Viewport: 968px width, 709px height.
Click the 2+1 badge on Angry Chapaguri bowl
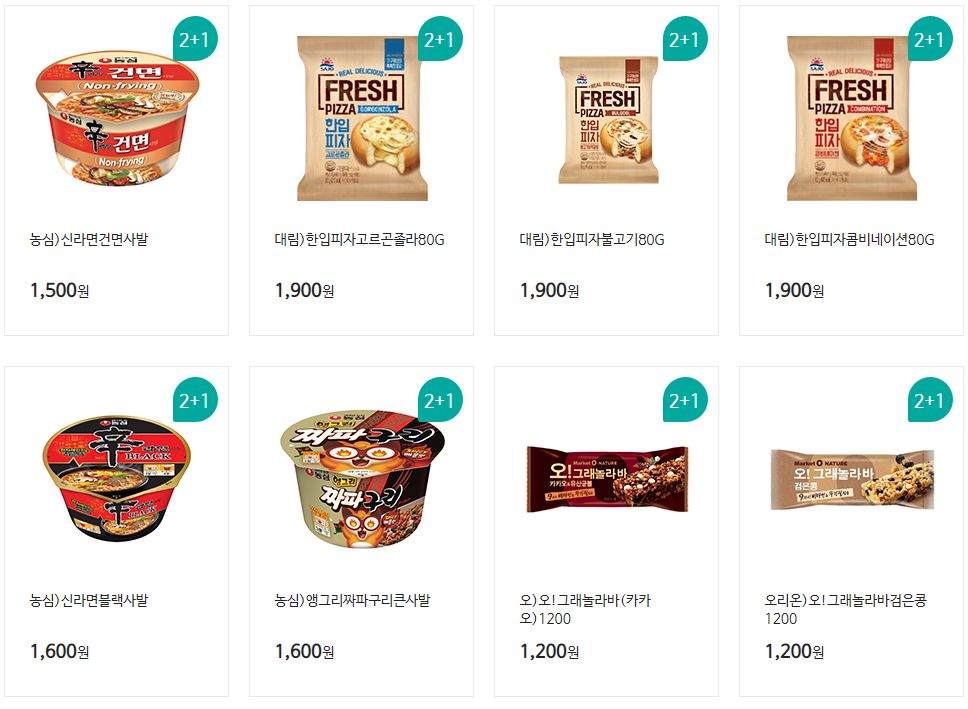point(439,400)
